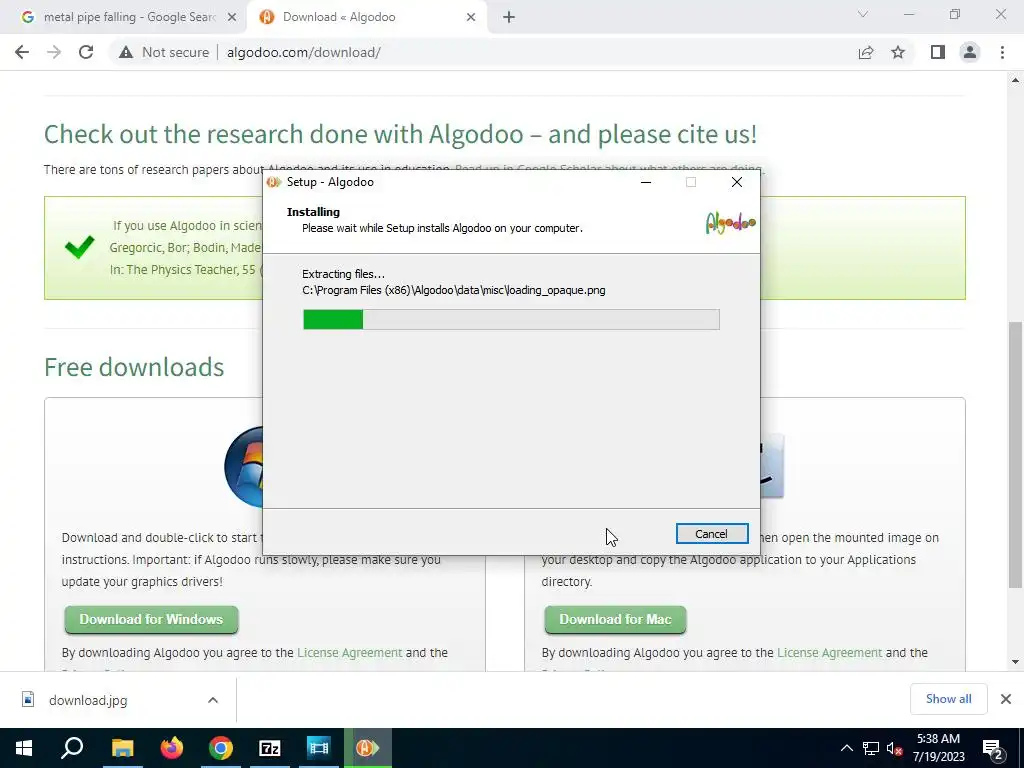Image resolution: width=1024 pixels, height=768 pixels.
Task: Close the Algodoo Setup window
Action: [x=737, y=182]
